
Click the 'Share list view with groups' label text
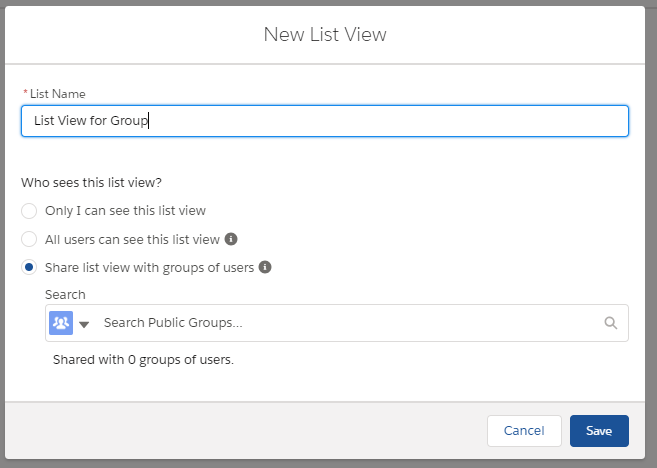150,267
